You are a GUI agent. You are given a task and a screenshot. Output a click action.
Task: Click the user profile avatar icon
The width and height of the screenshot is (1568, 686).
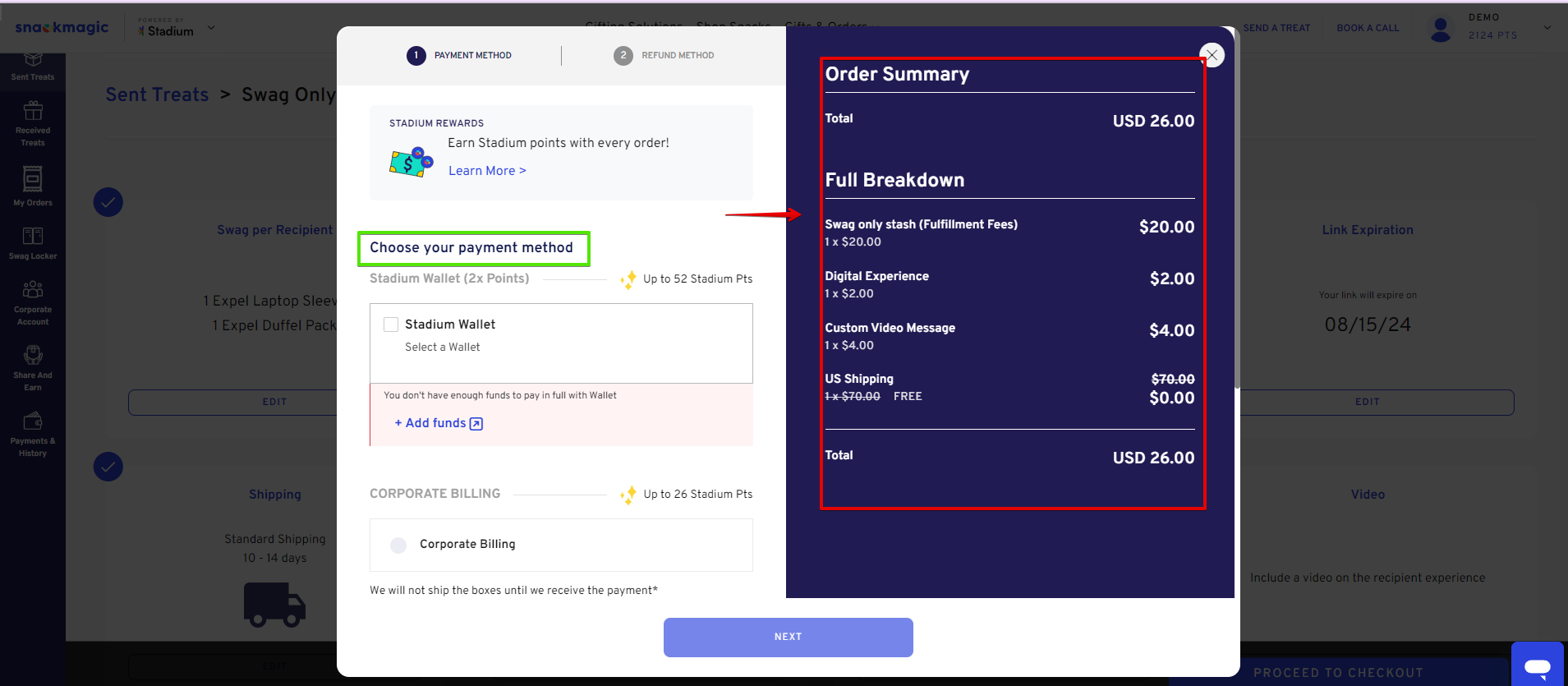coord(1441,29)
